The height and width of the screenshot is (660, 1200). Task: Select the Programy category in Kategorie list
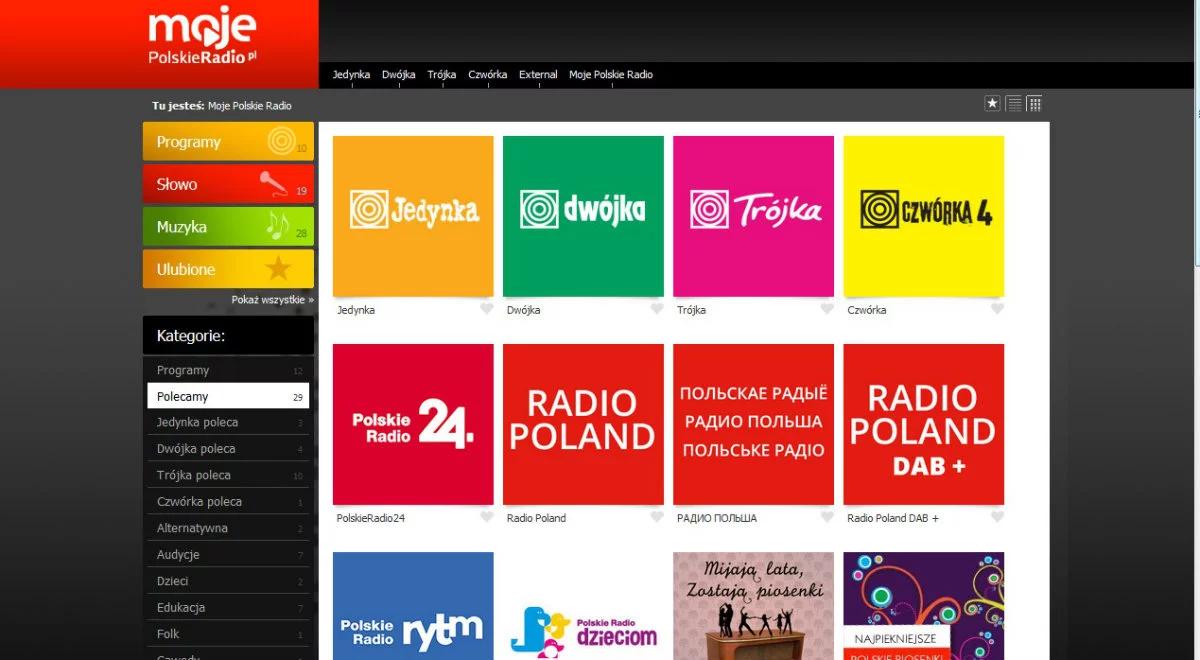coord(228,370)
